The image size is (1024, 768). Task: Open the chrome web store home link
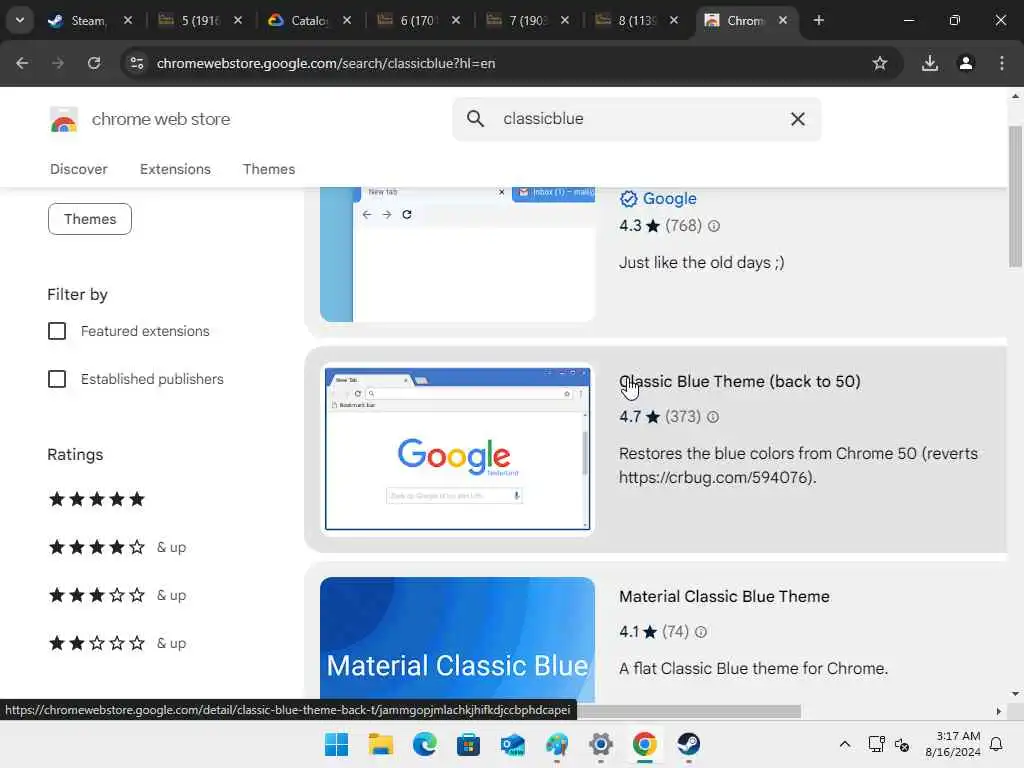(161, 119)
